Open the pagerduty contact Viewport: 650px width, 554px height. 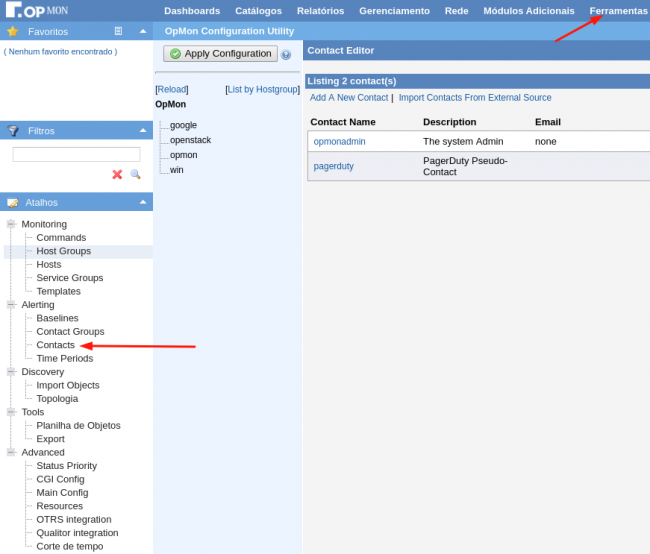click(x=334, y=166)
